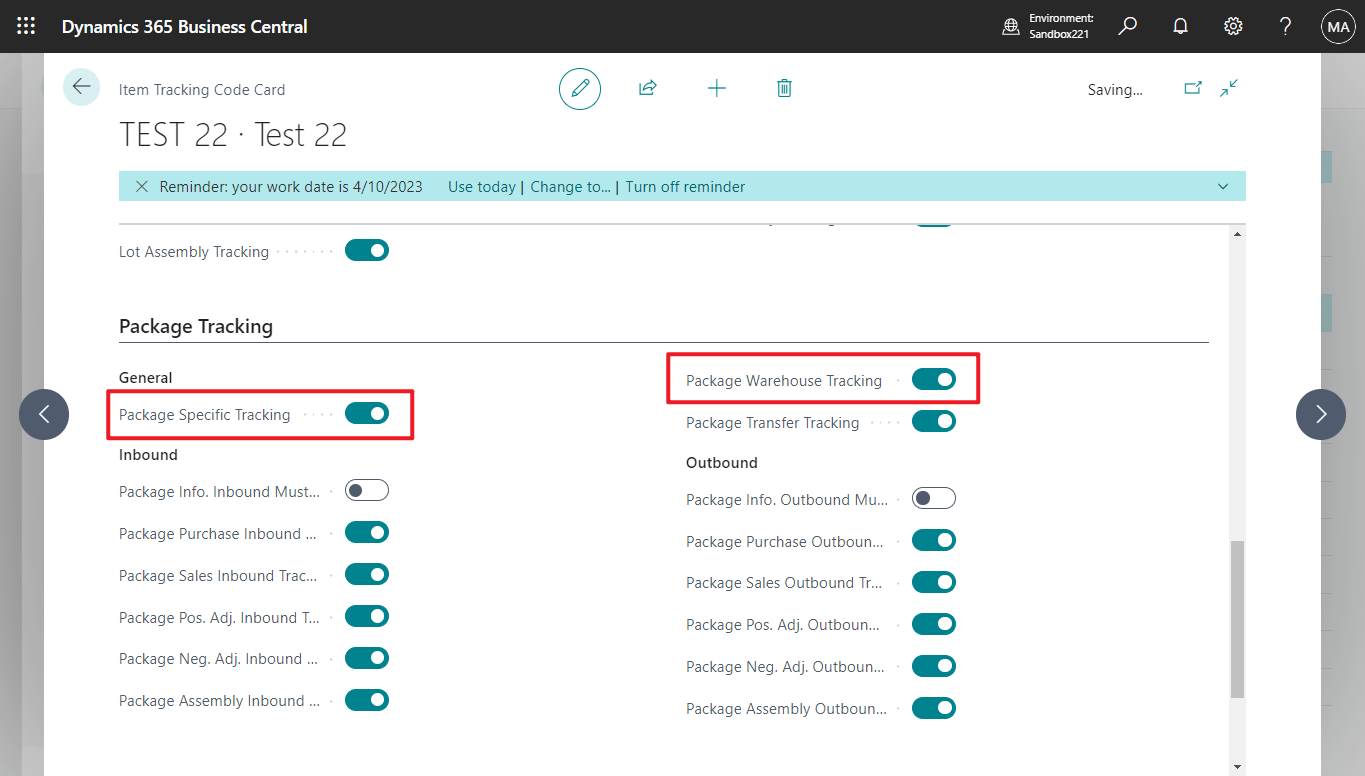Image resolution: width=1365 pixels, height=776 pixels.
Task: Click Turn off reminder
Action: [685, 186]
